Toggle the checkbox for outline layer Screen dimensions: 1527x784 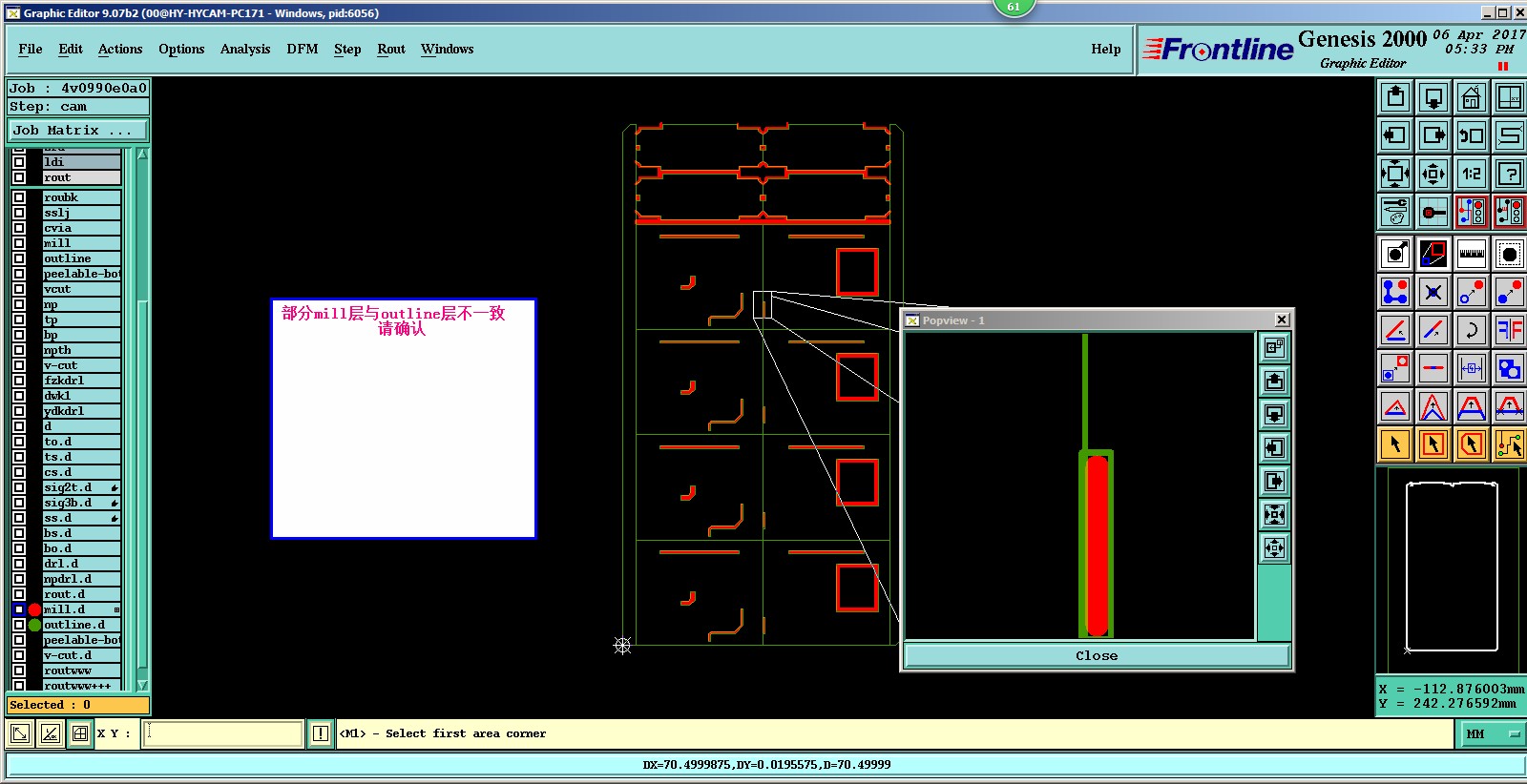click(19, 258)
